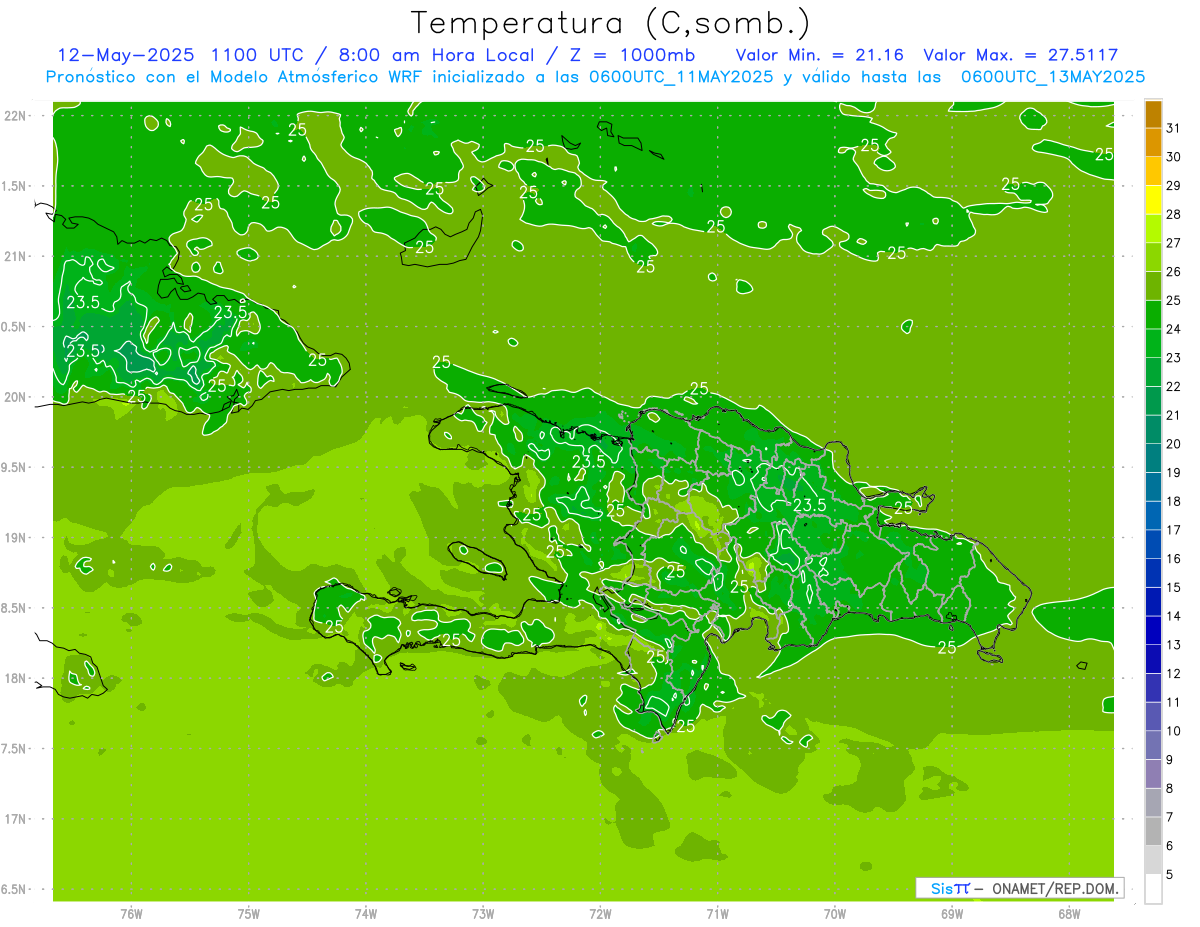Click the longitude label "74W"
Image resolution: width=1200 pixels, height=927 pixels.
click(x=366, y=914)
